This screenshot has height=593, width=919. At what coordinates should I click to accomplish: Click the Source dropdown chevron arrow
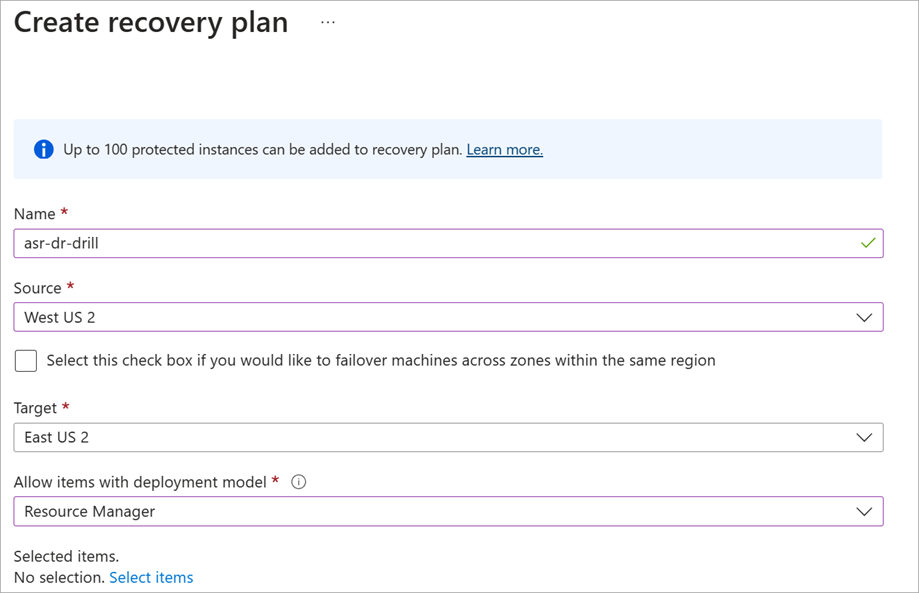[x=864, y=318]
